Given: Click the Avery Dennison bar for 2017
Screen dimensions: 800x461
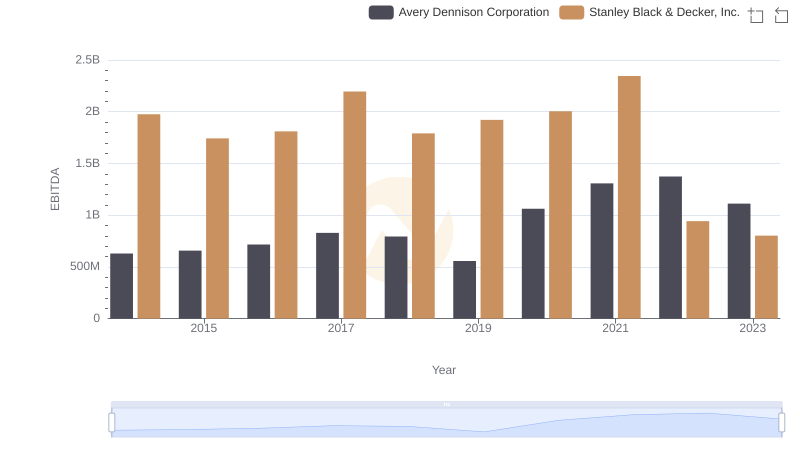Looking at the screenshot, I should pos(327,276).
